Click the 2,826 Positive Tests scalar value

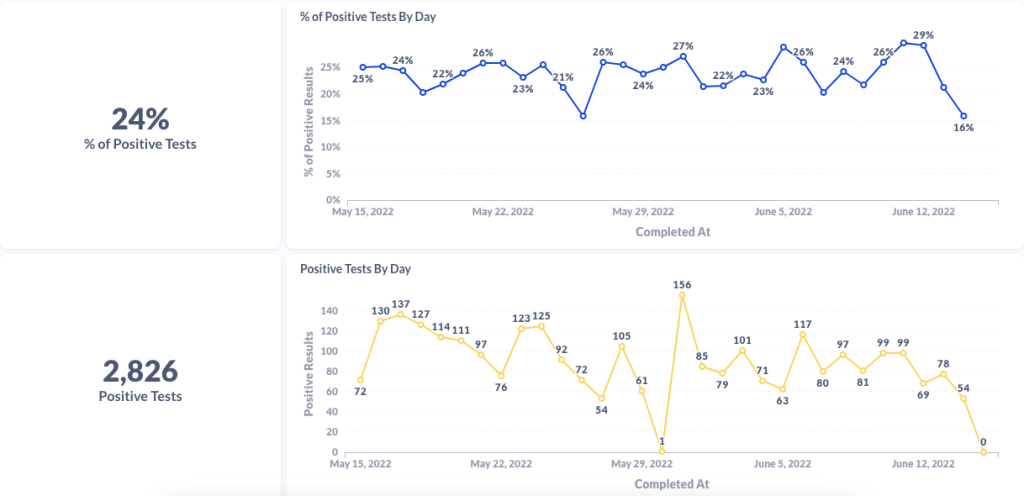(x=140, y=371)
